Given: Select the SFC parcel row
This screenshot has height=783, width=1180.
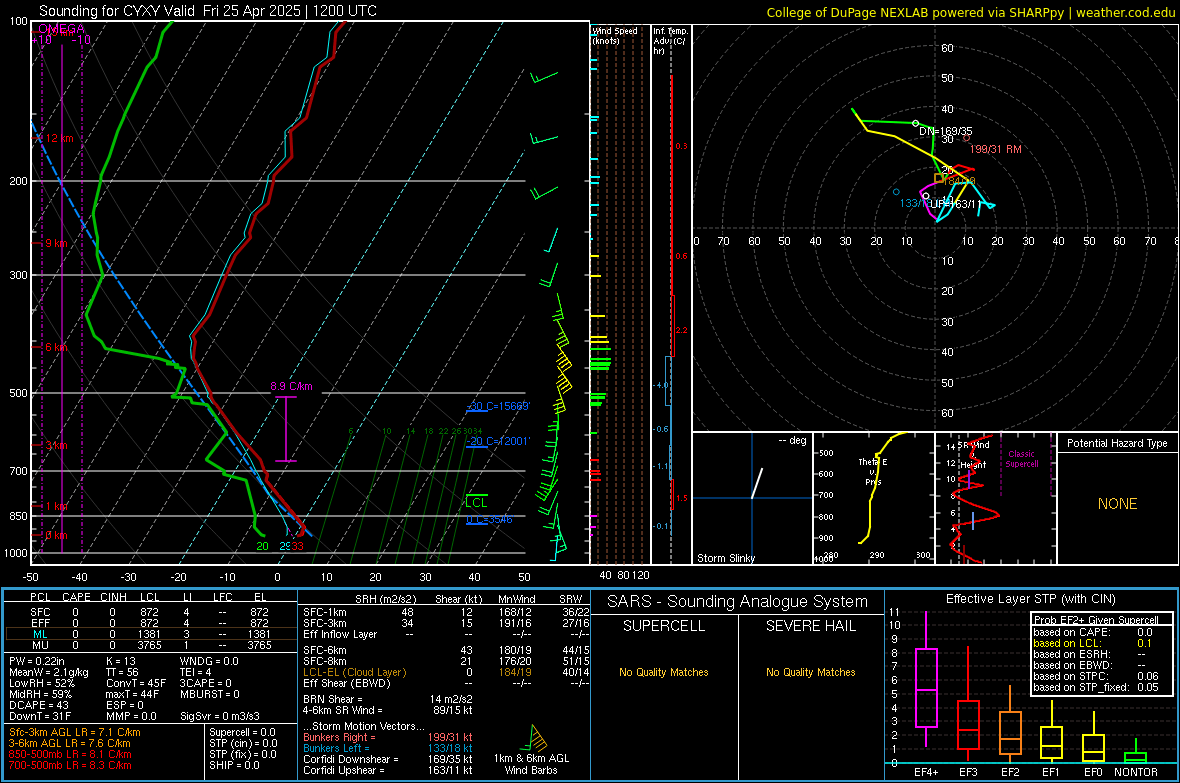Looking at the screenshot, I should tap(150, 612).
